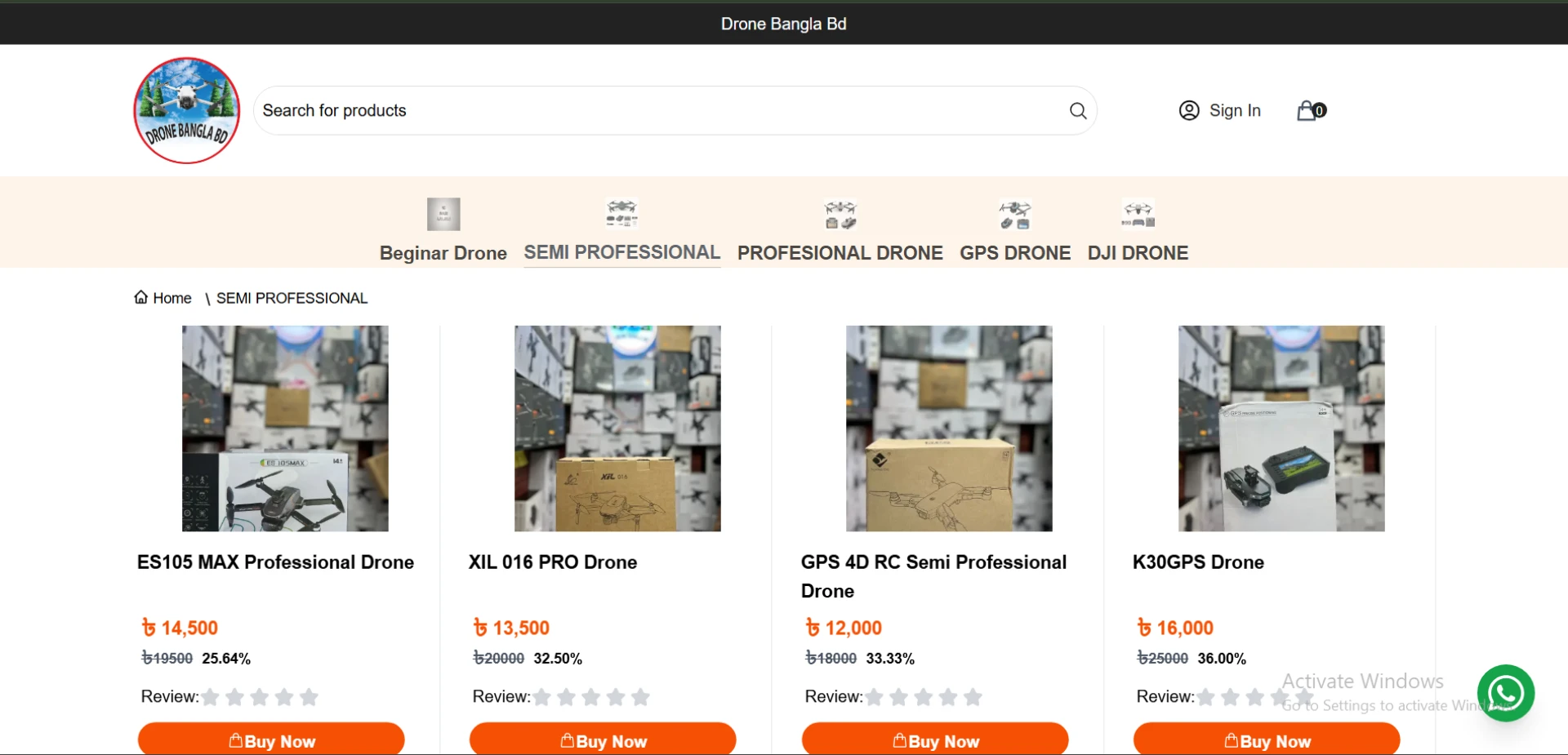Open K30GPS Drone title
Image resolution: width=1568 pixels, height=755 pixels.
[x=1198, y=562]
